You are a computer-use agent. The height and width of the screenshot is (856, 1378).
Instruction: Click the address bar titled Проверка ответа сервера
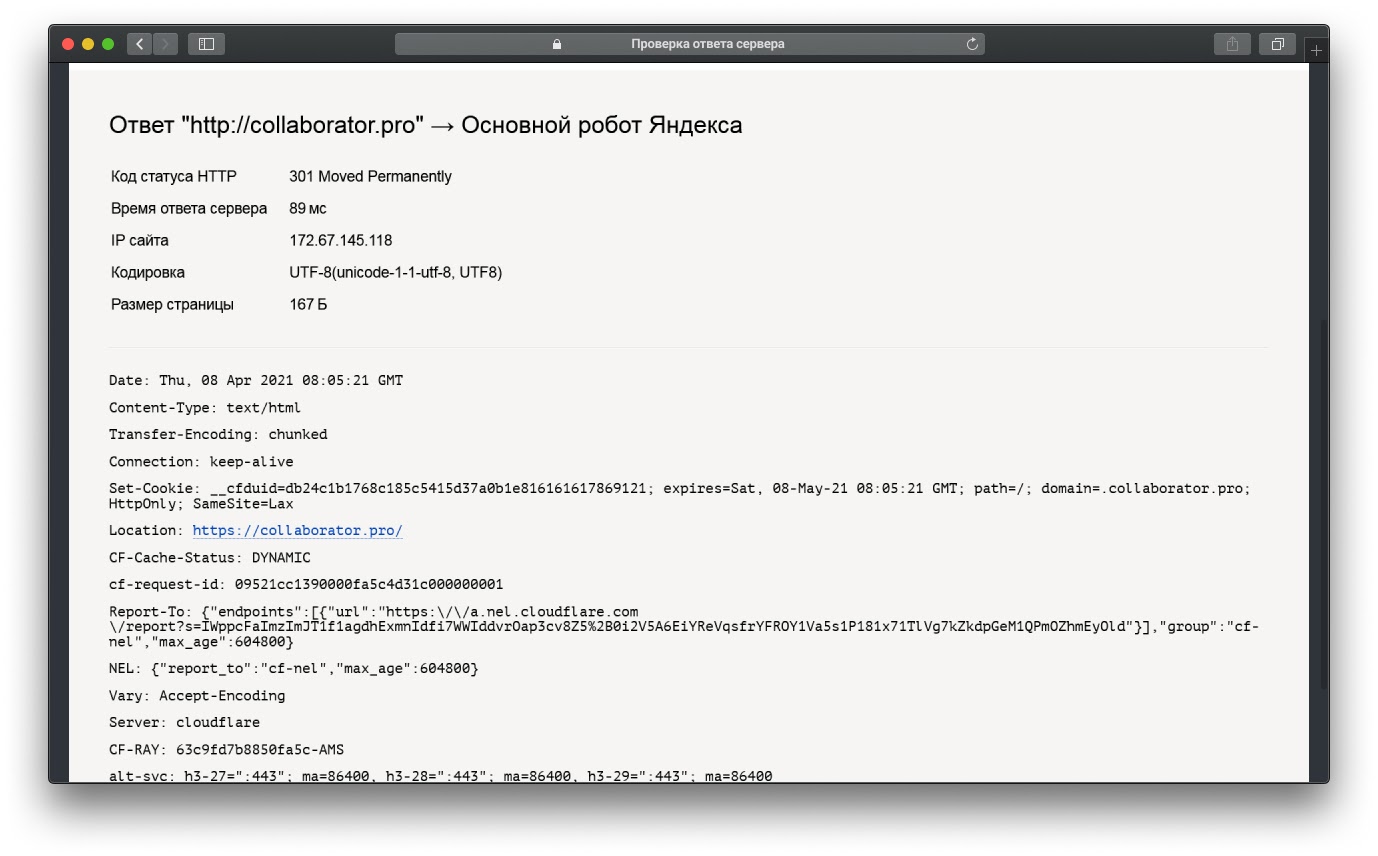click(690, 44)
